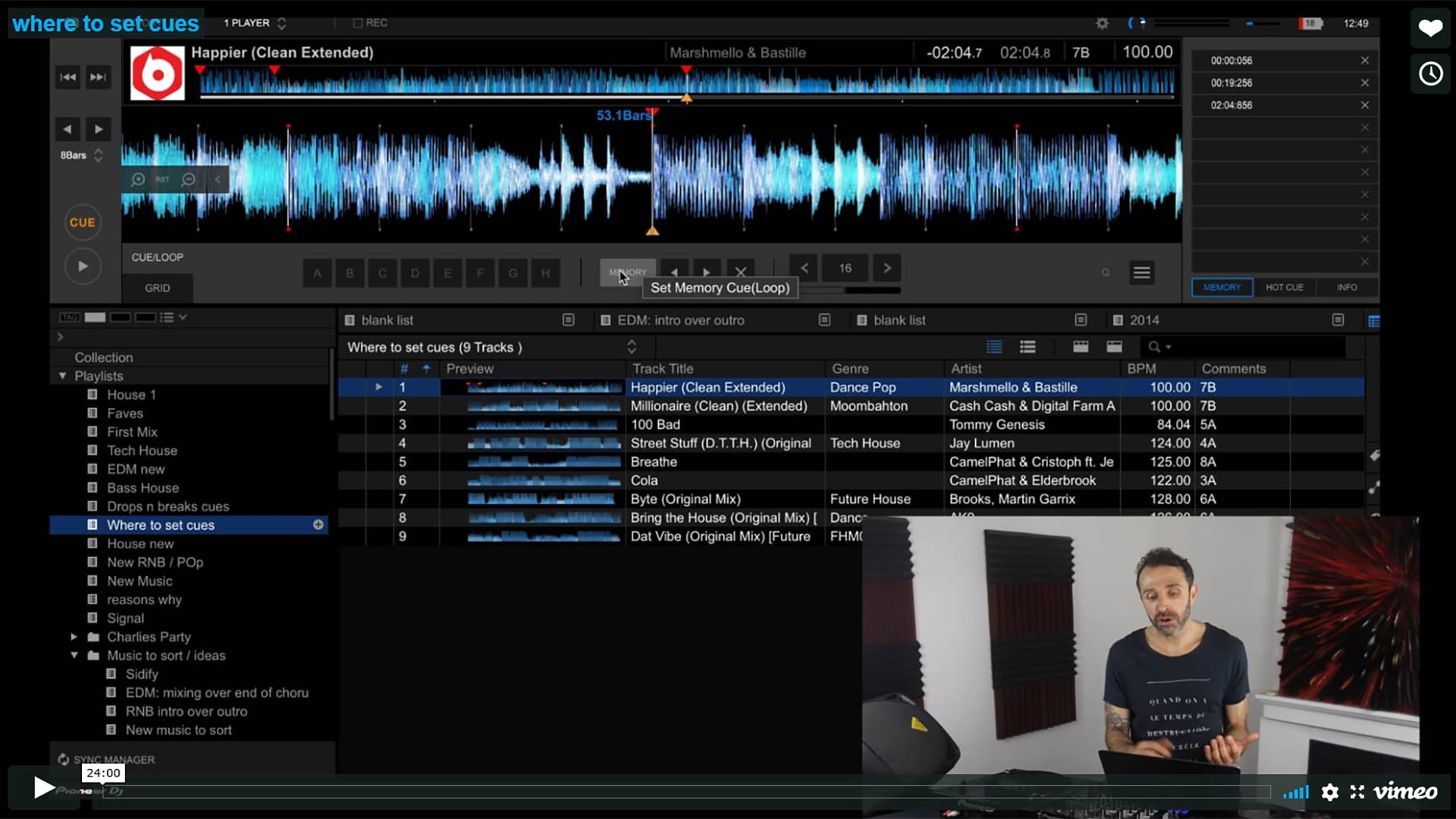Open the tree view options chevron
Screen dimensions: 1456x819
183,317
